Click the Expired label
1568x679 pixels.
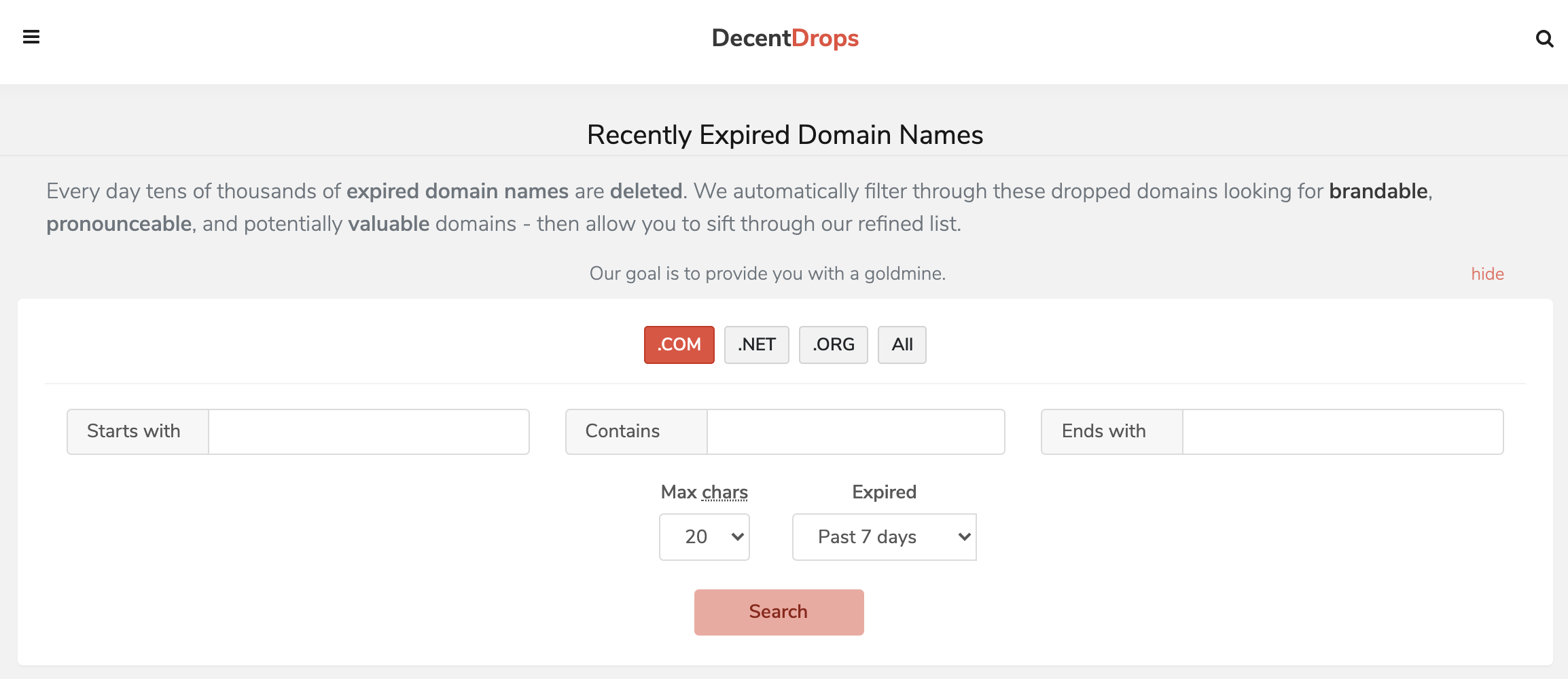coord(883,492)
